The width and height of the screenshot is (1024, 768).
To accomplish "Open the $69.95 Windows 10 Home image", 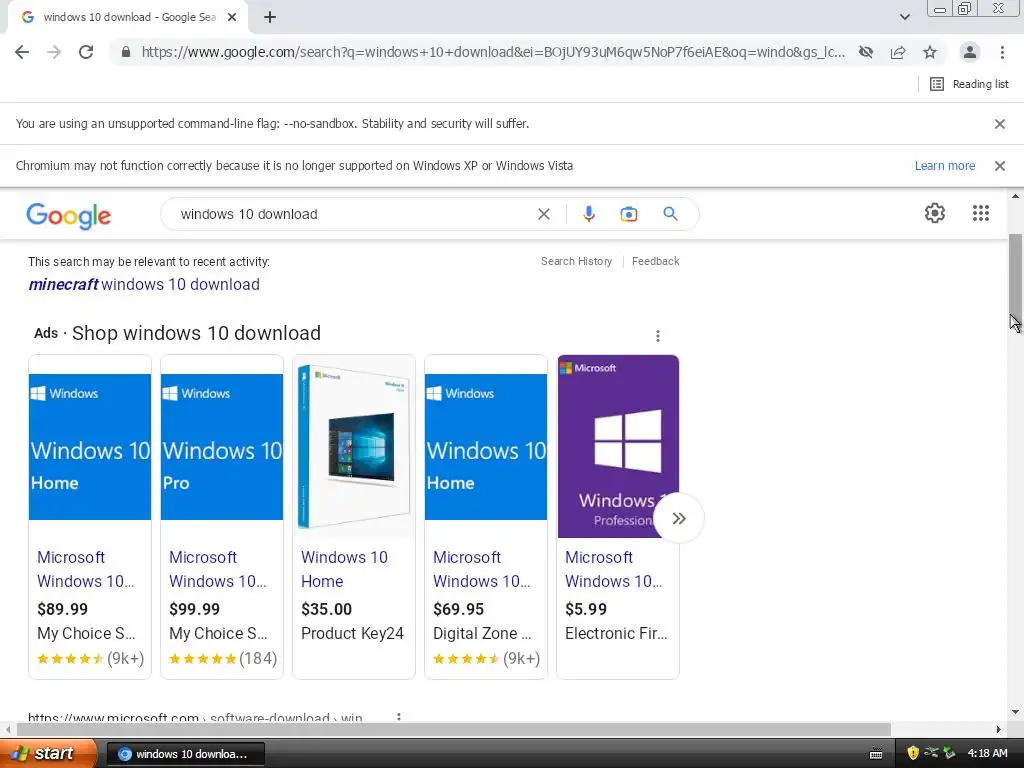I will pos(486,447).
